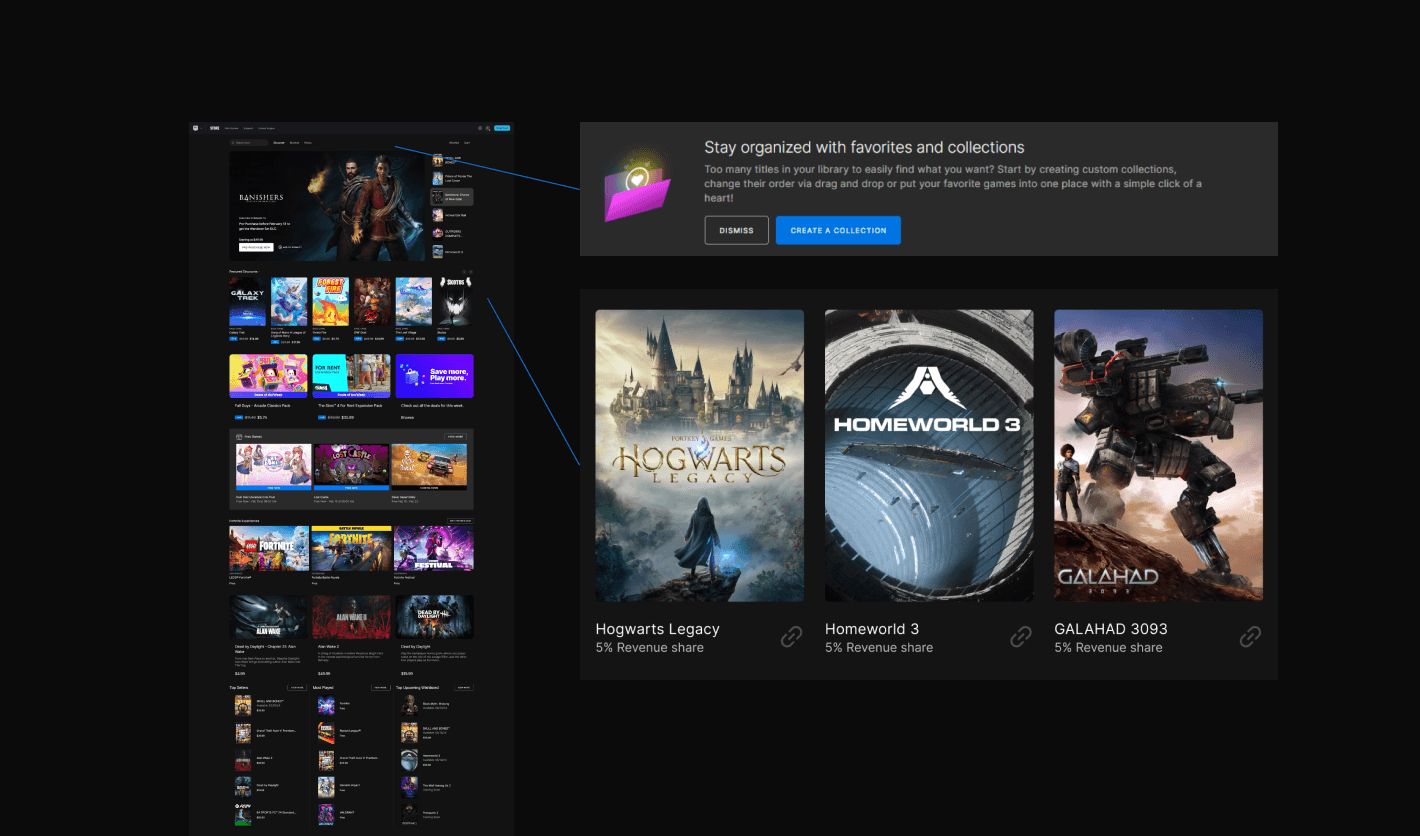Click View More beside Top Sellers

coord(297,687)
